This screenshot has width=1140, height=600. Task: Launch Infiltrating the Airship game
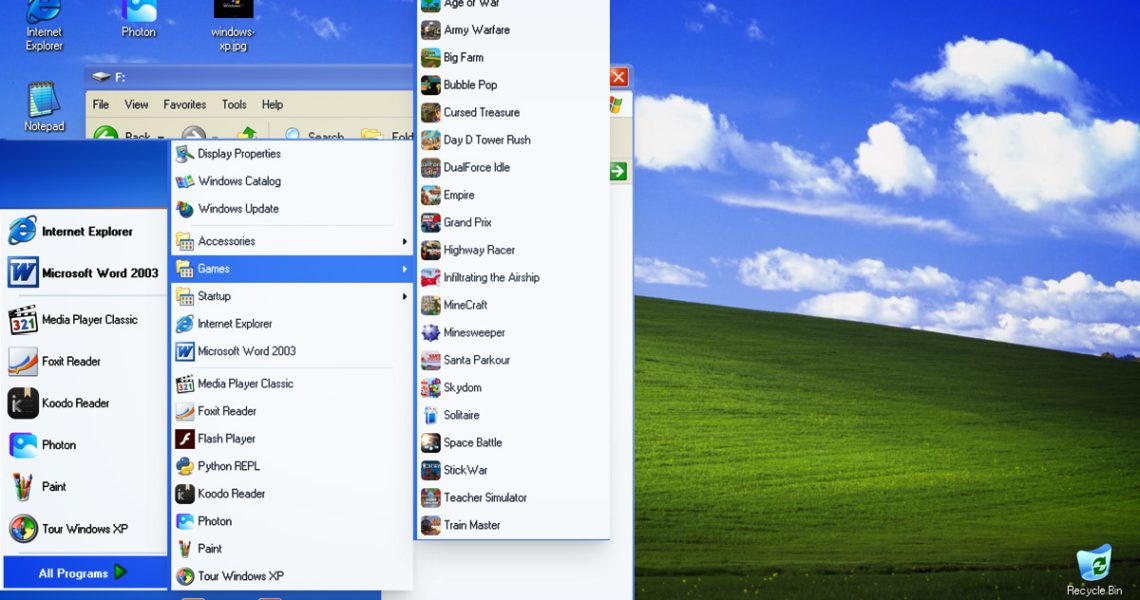point(513,278)
